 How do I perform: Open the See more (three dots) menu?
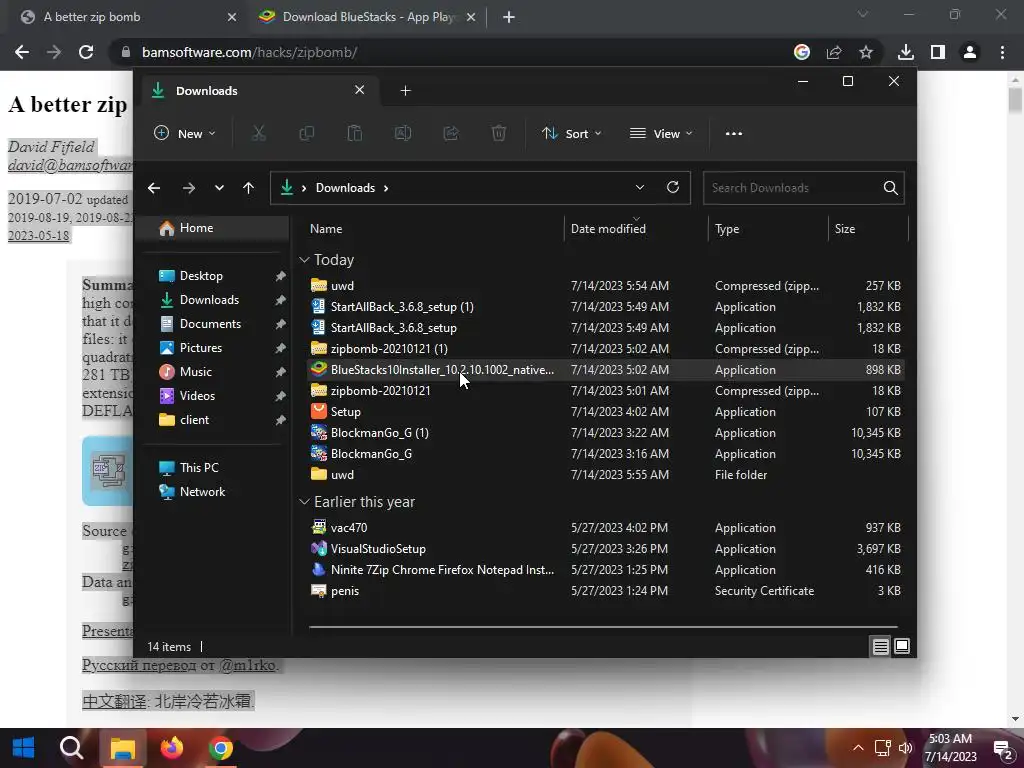tap(733, 133)
